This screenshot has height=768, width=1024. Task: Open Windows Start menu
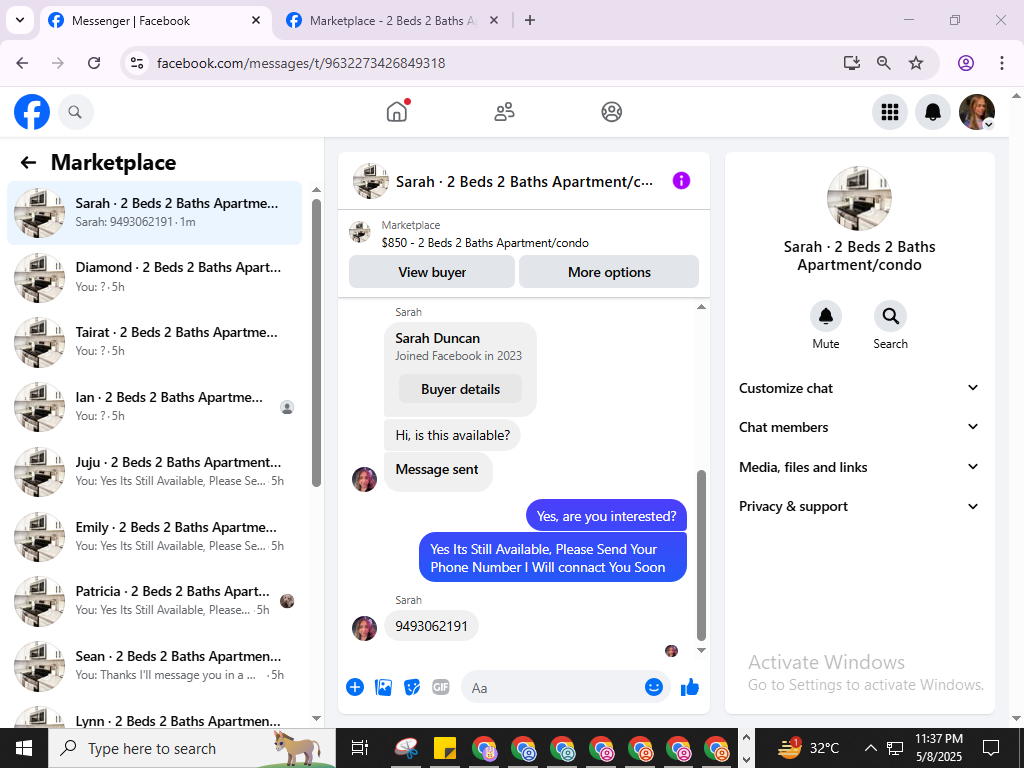pos(24,748)
